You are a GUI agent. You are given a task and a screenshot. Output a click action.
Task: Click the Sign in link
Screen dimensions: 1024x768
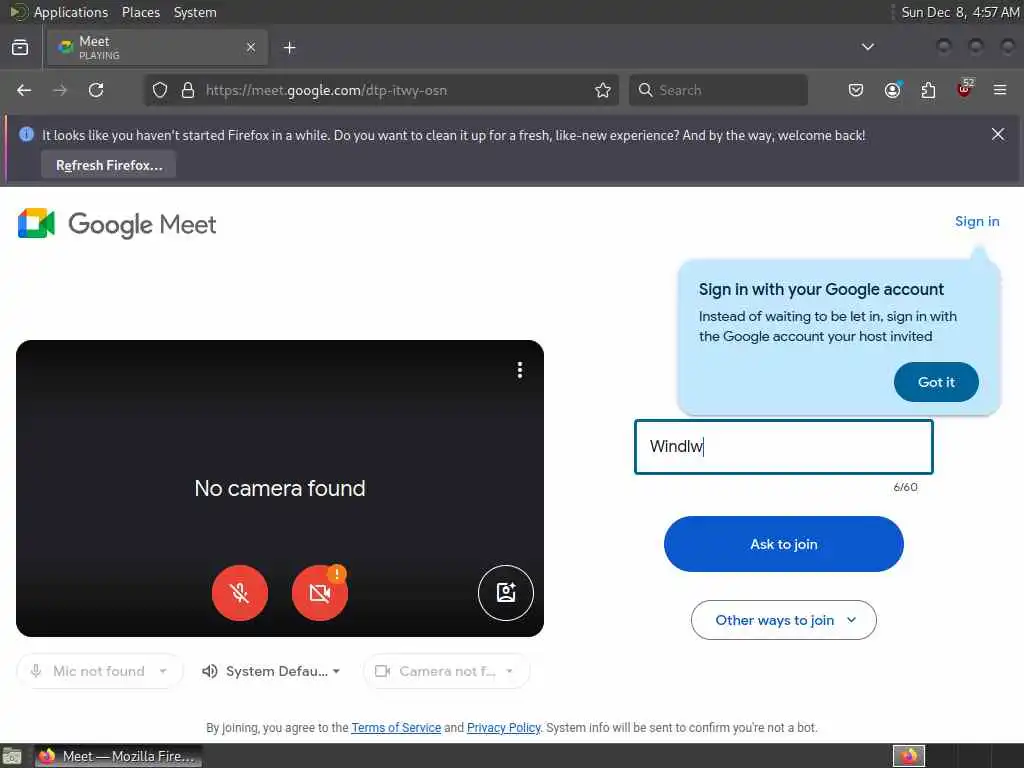pyautogui.click(x=977, y=221)
